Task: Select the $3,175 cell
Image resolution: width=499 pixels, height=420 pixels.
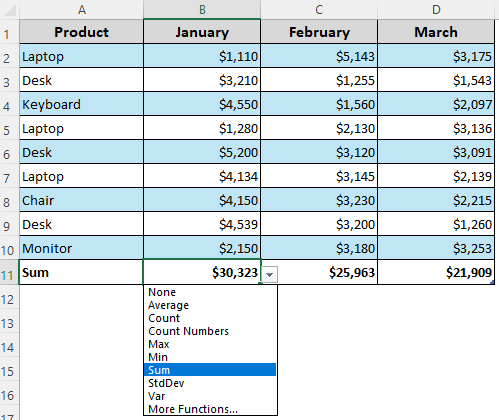Action: click(436, 56)
